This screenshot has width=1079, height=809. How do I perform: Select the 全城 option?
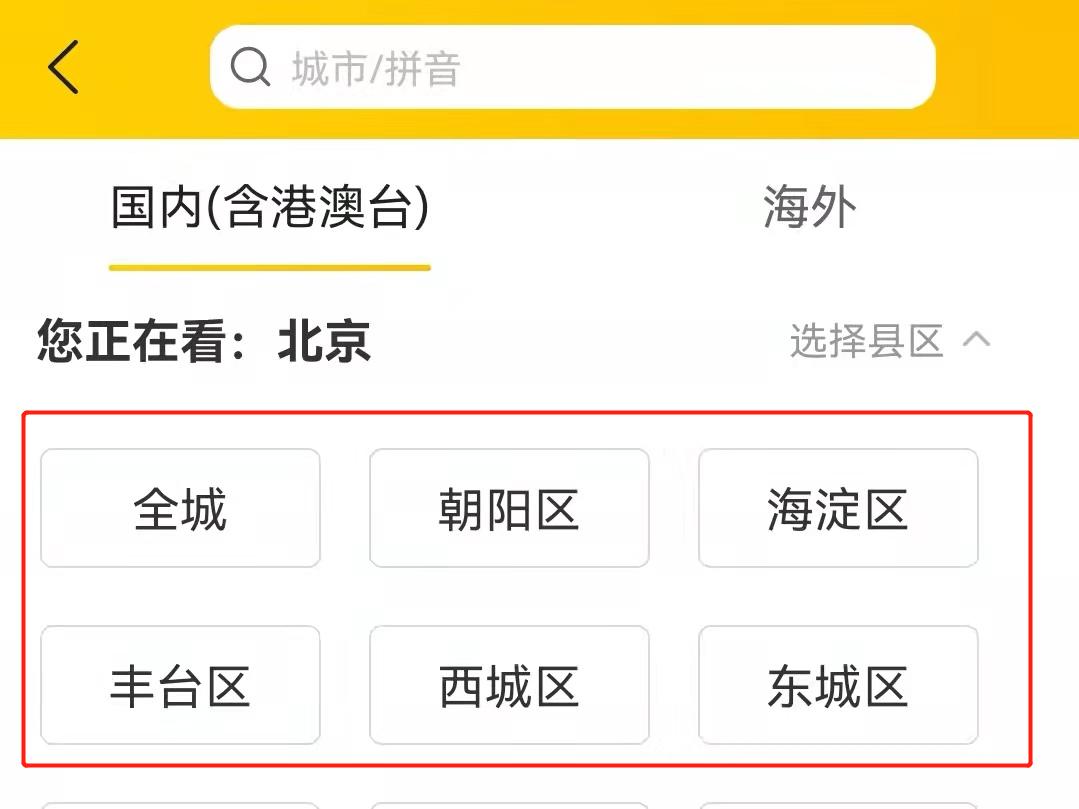180,508
